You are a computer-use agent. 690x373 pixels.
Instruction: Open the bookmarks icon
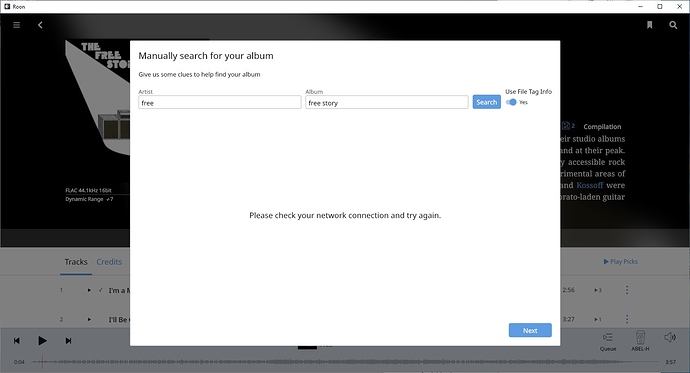650,25
